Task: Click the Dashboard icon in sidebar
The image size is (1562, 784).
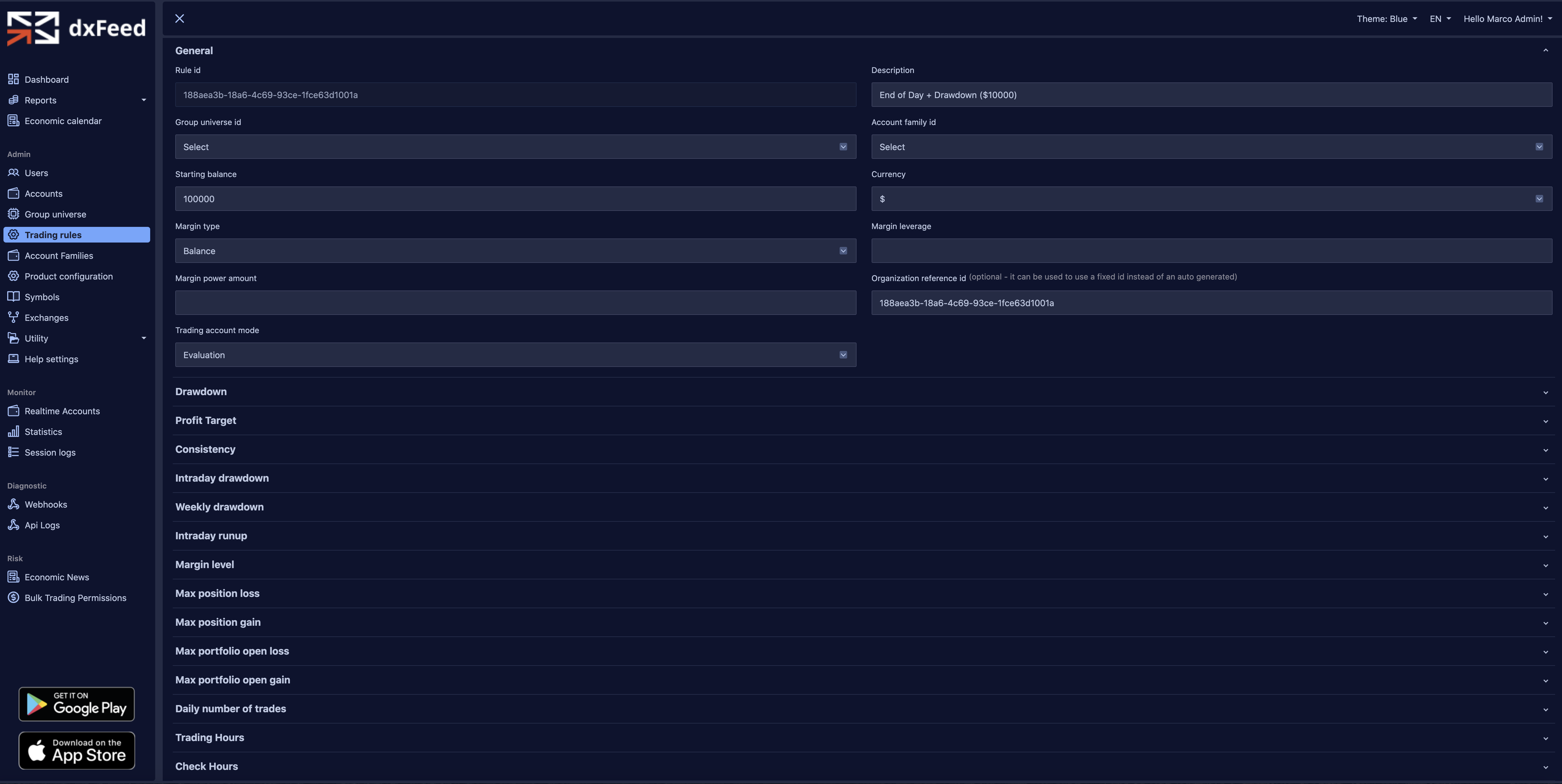Action: pyautogui.click(x=13, y=79)
